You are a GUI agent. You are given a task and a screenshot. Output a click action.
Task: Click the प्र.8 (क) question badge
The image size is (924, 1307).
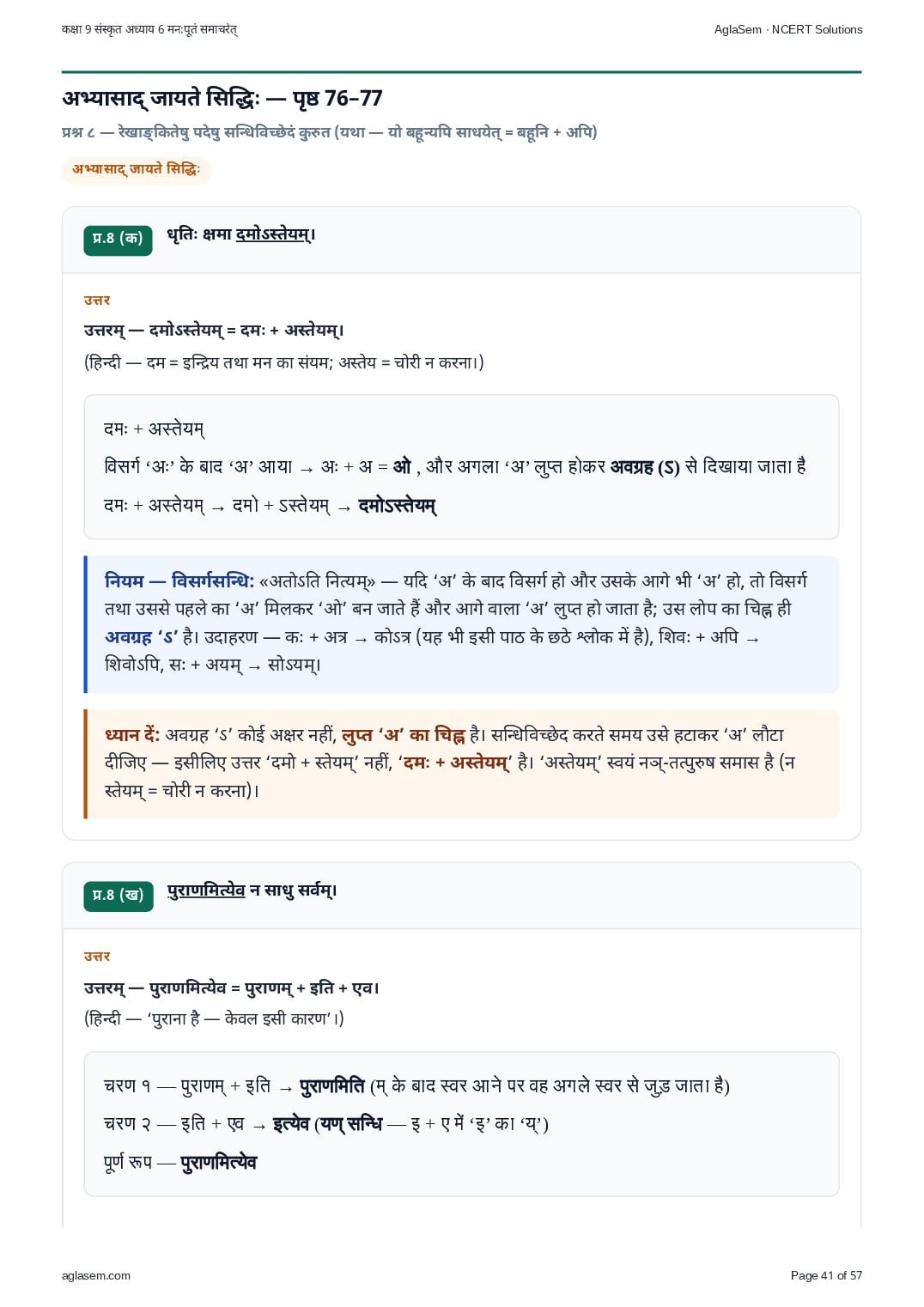coord(118,240)
